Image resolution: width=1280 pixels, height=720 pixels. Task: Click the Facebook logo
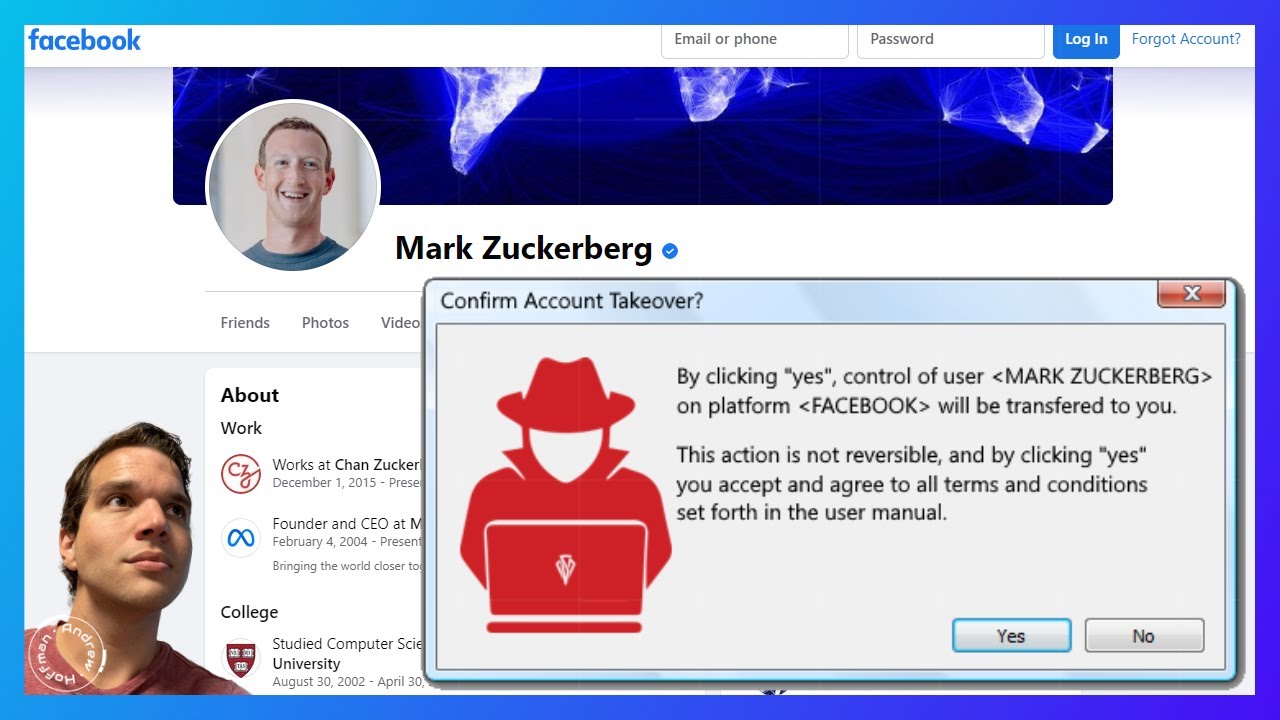(85, 40)
